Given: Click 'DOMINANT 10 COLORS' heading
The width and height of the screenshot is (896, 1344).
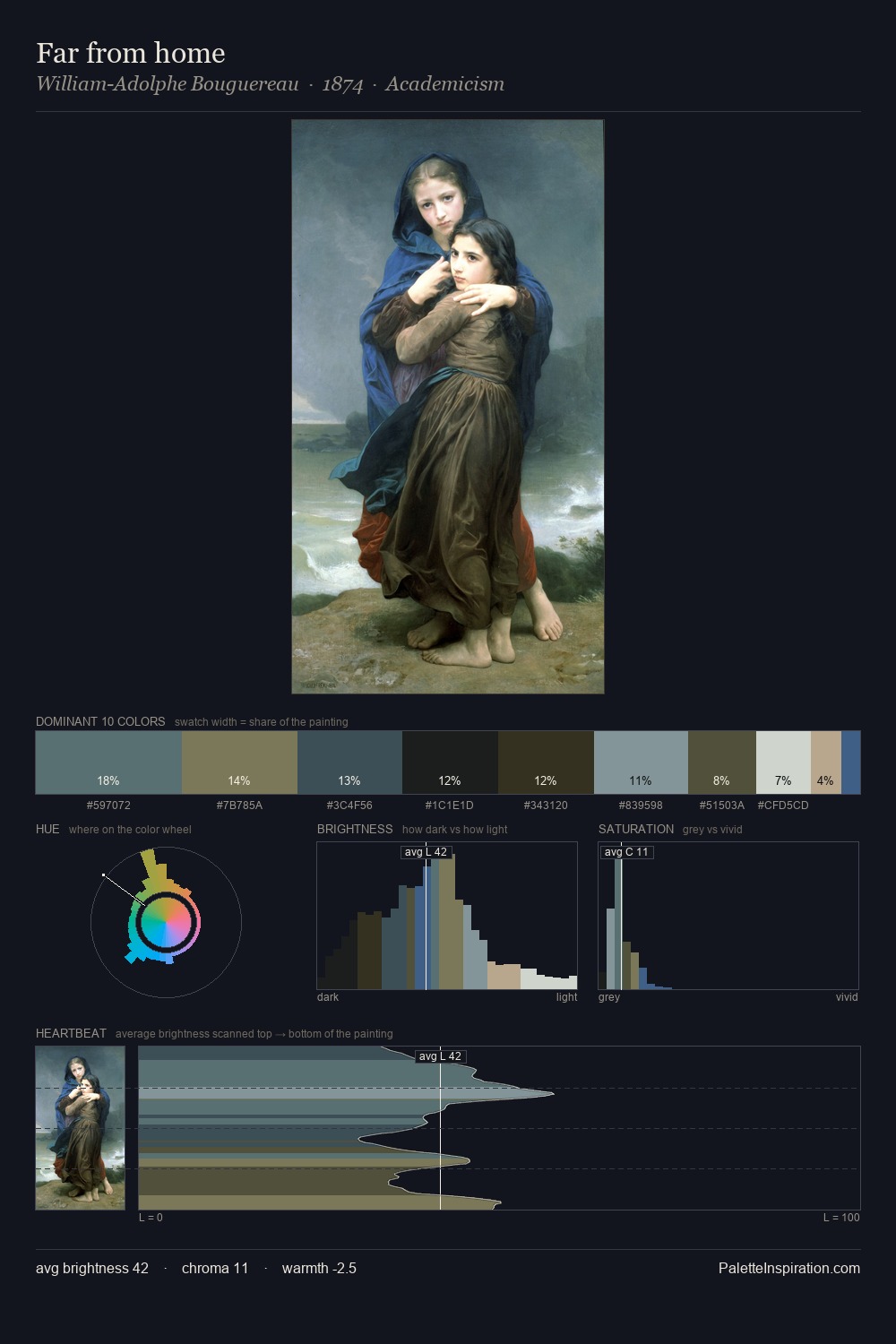Looking at the screenshot, I should pyautogui.click(x=100, y=721).
